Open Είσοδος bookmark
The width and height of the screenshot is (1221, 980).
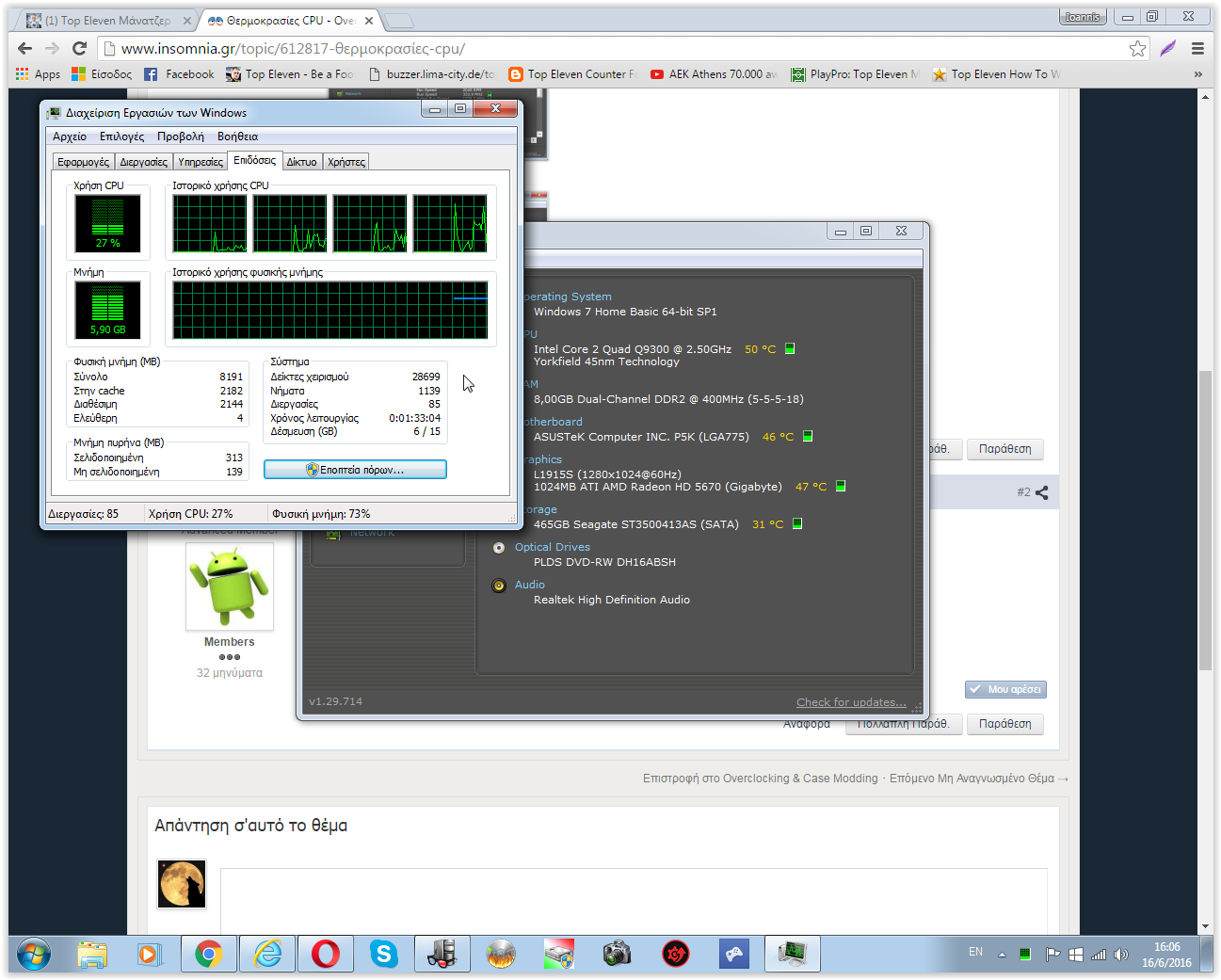102,74
